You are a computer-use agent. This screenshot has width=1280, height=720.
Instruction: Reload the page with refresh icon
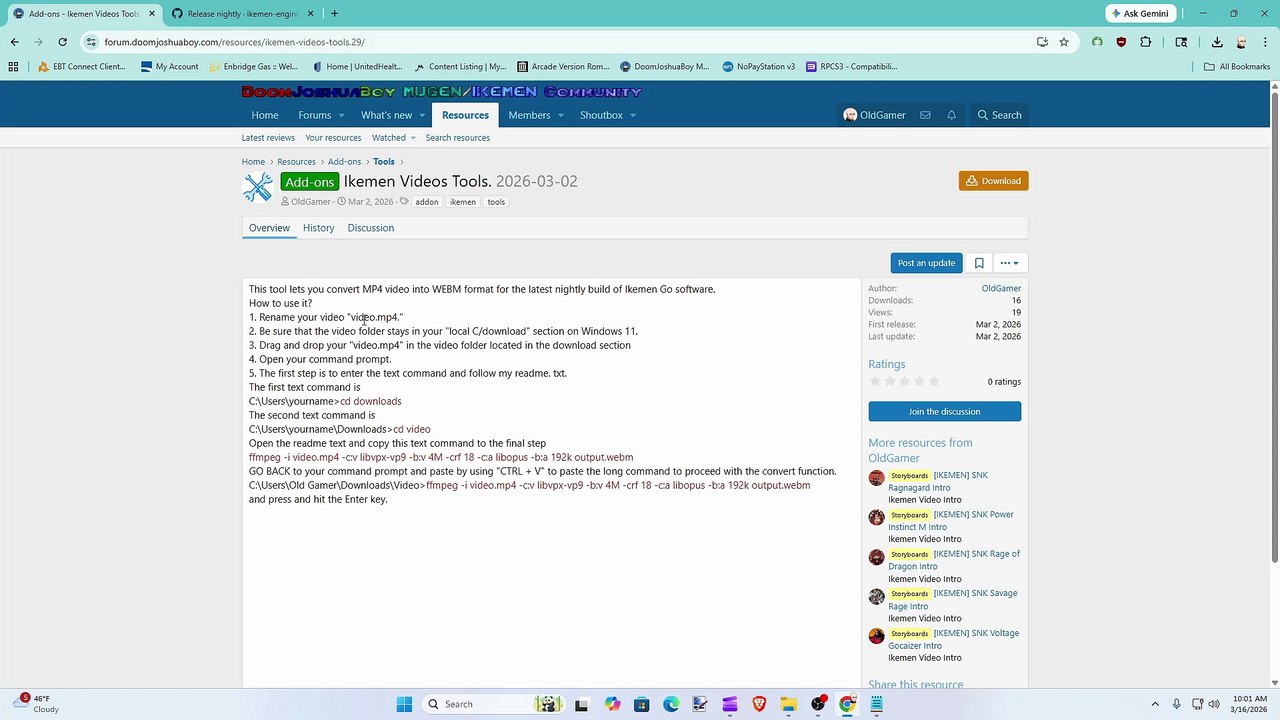(x=62, y=42)
